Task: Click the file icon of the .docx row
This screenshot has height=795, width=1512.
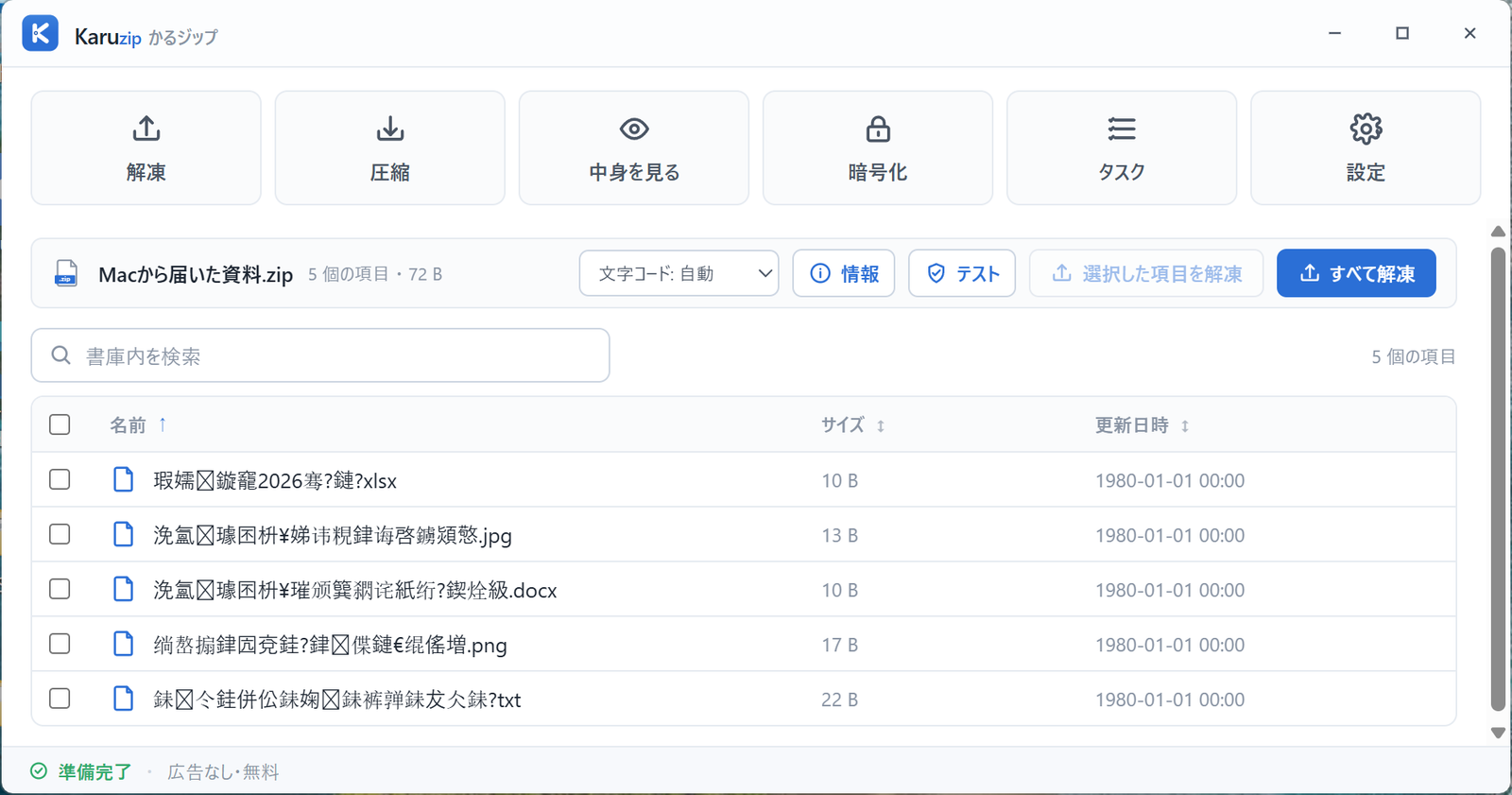Action: pyautogui.click(x=124, y=589)
